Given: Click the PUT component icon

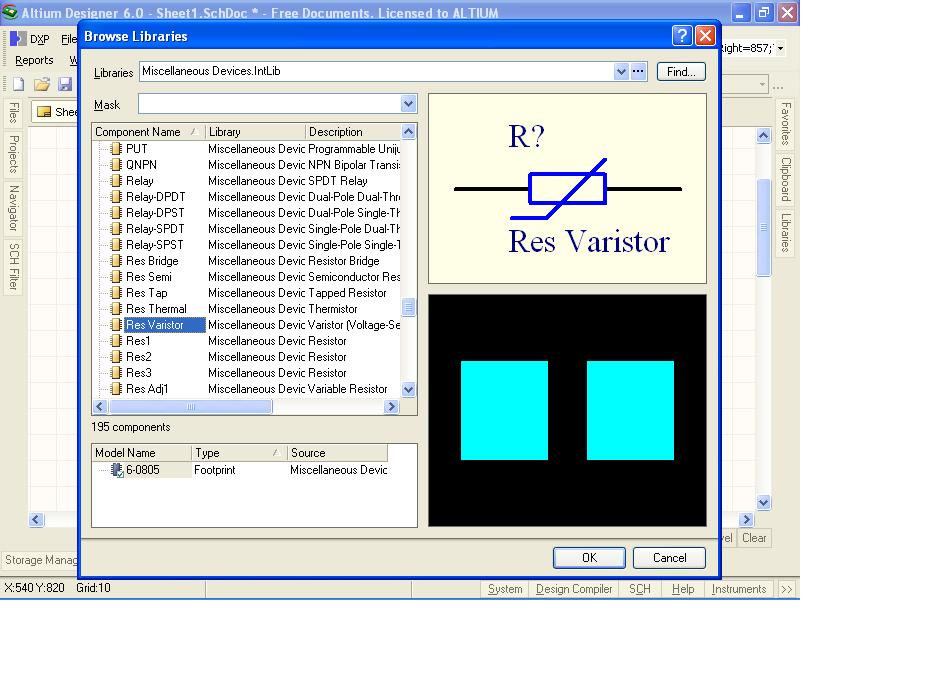Looking at the screenshot, I should pos(116,148).
